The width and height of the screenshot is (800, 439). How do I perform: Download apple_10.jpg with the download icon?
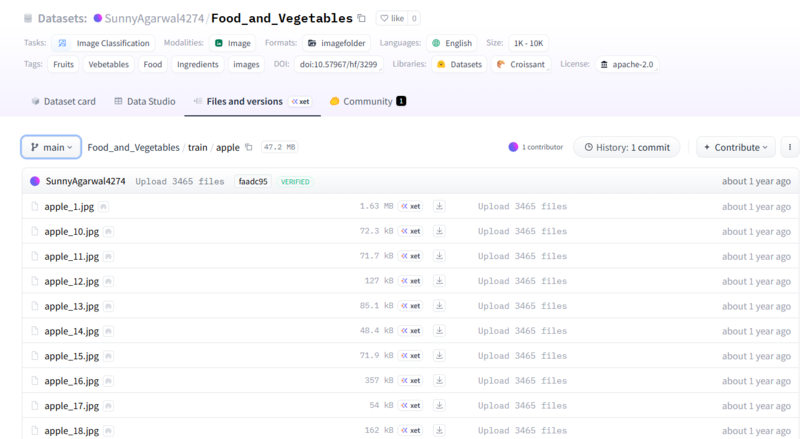pyautogui.click(x=439, y=231)
